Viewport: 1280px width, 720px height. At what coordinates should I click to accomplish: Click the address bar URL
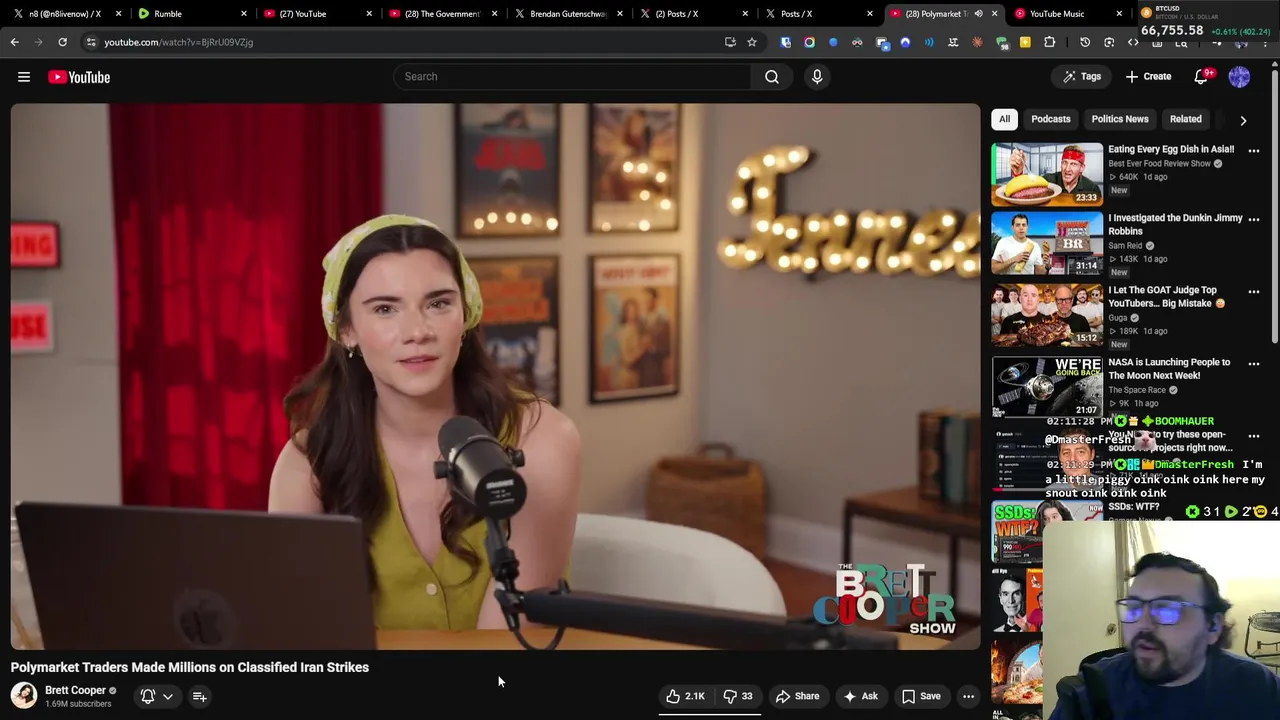coord(179,42)
